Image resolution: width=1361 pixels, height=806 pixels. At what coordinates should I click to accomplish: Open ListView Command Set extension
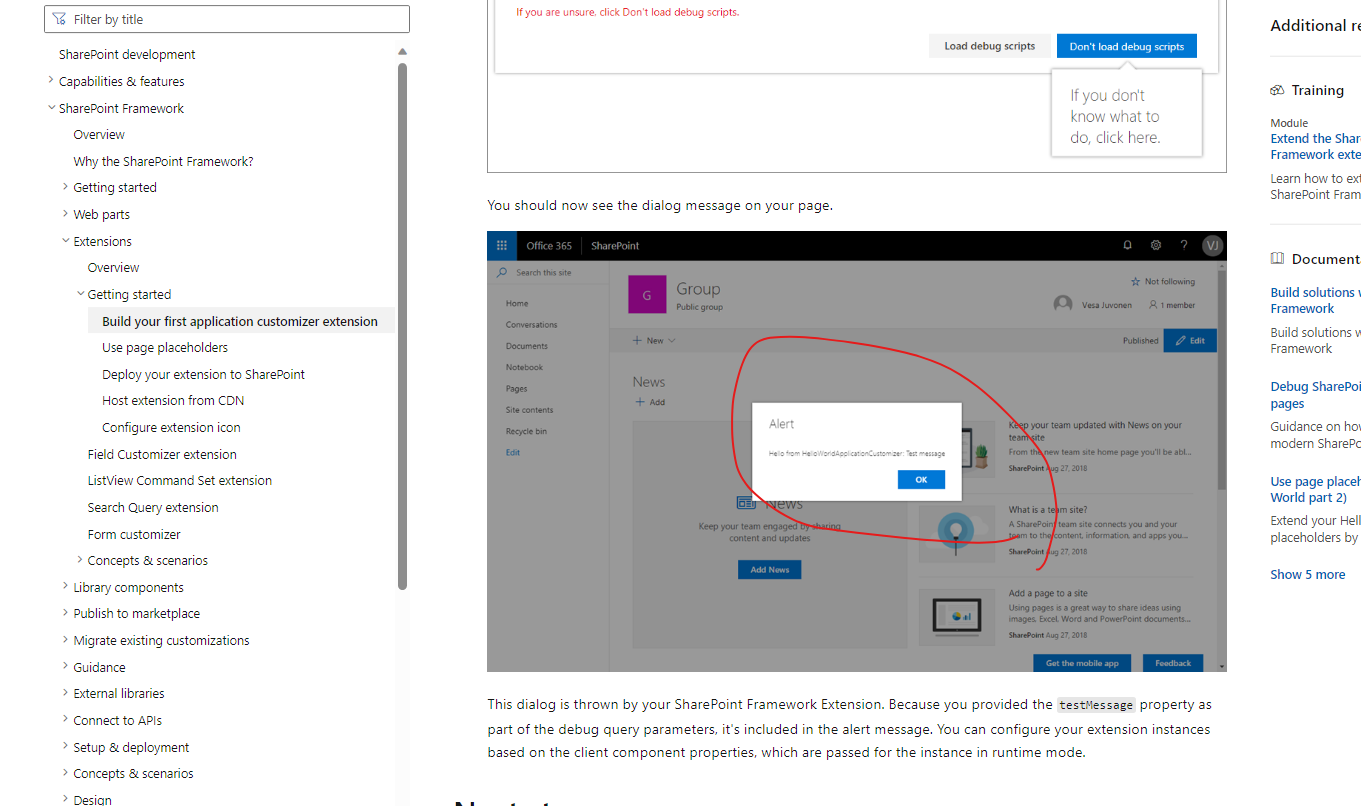pyautogui.click(x=180, y=480)
